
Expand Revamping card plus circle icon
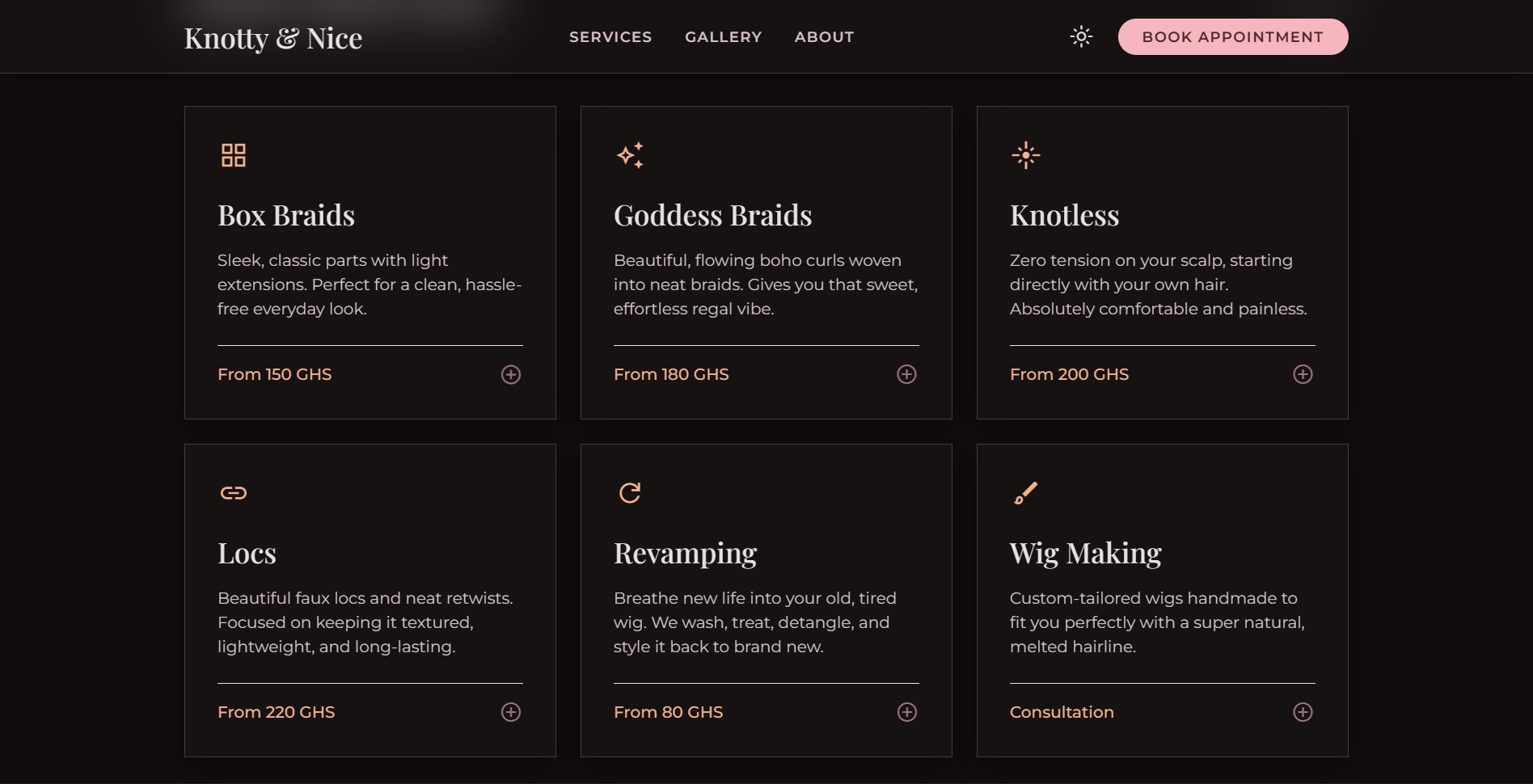[907, 712]
